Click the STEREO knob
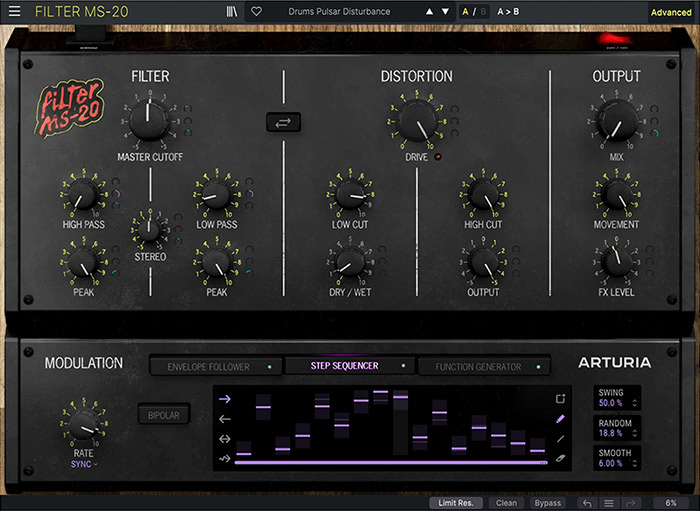This screenshot has width=700, height=511. [x=150, y=230]
